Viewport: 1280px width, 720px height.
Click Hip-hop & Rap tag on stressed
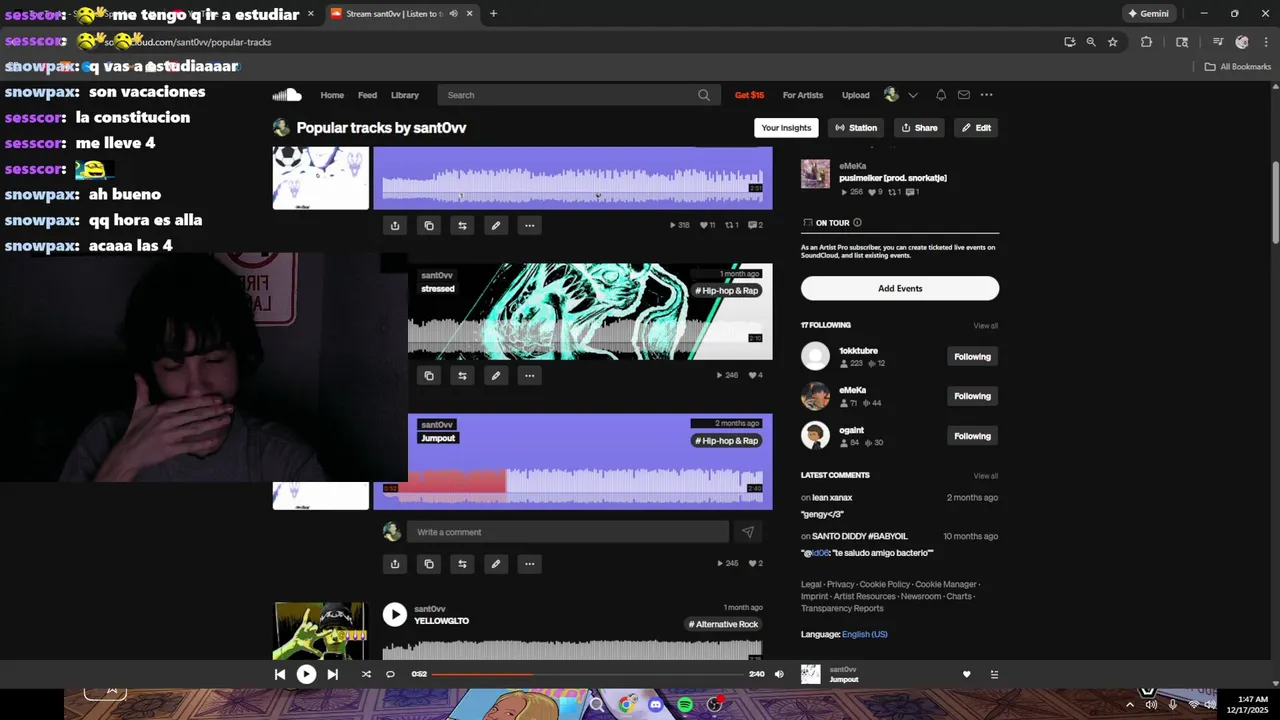pos(727,290)
